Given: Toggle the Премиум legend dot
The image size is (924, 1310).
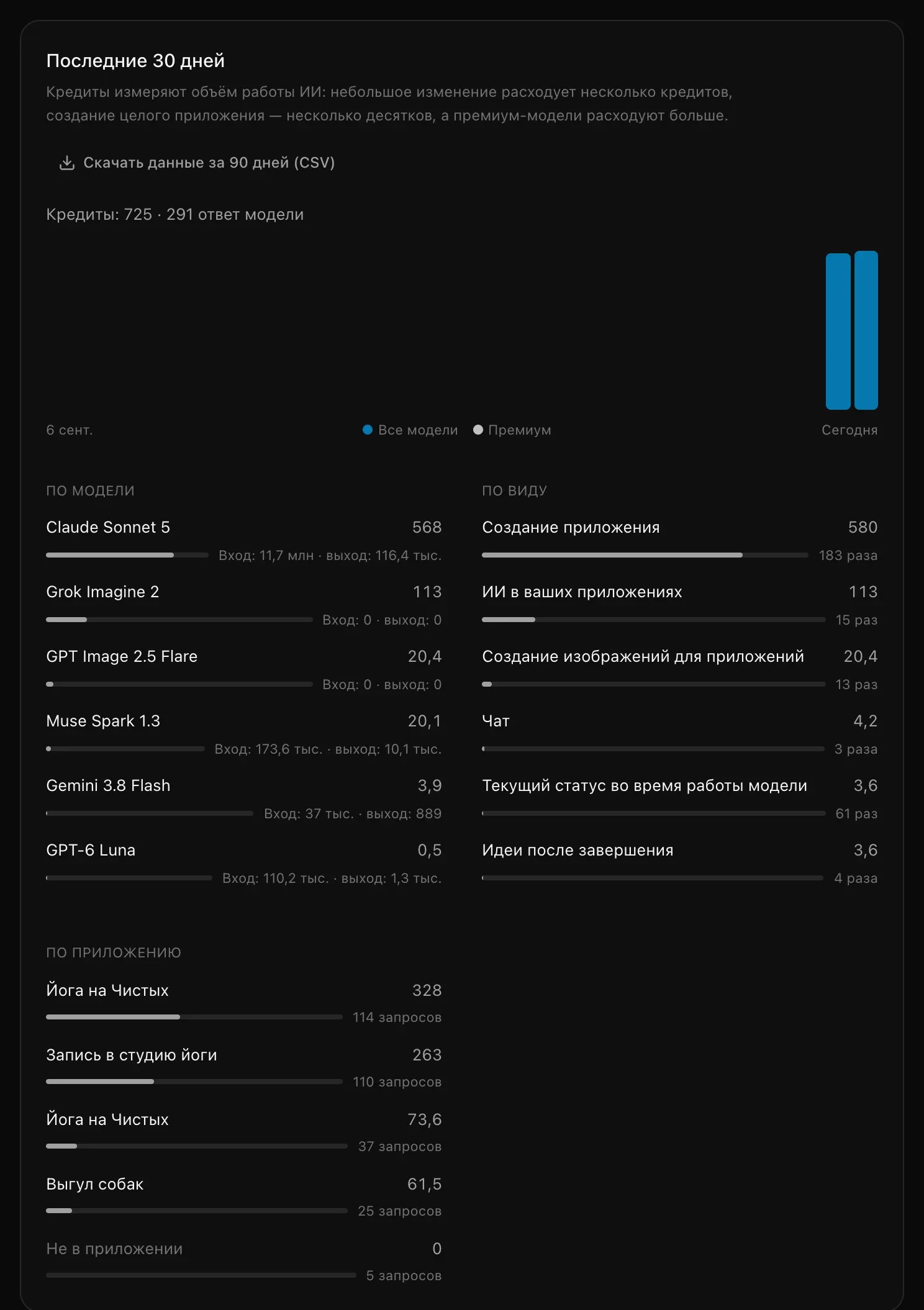Looking at the screenshot, I should coord(478,430).
